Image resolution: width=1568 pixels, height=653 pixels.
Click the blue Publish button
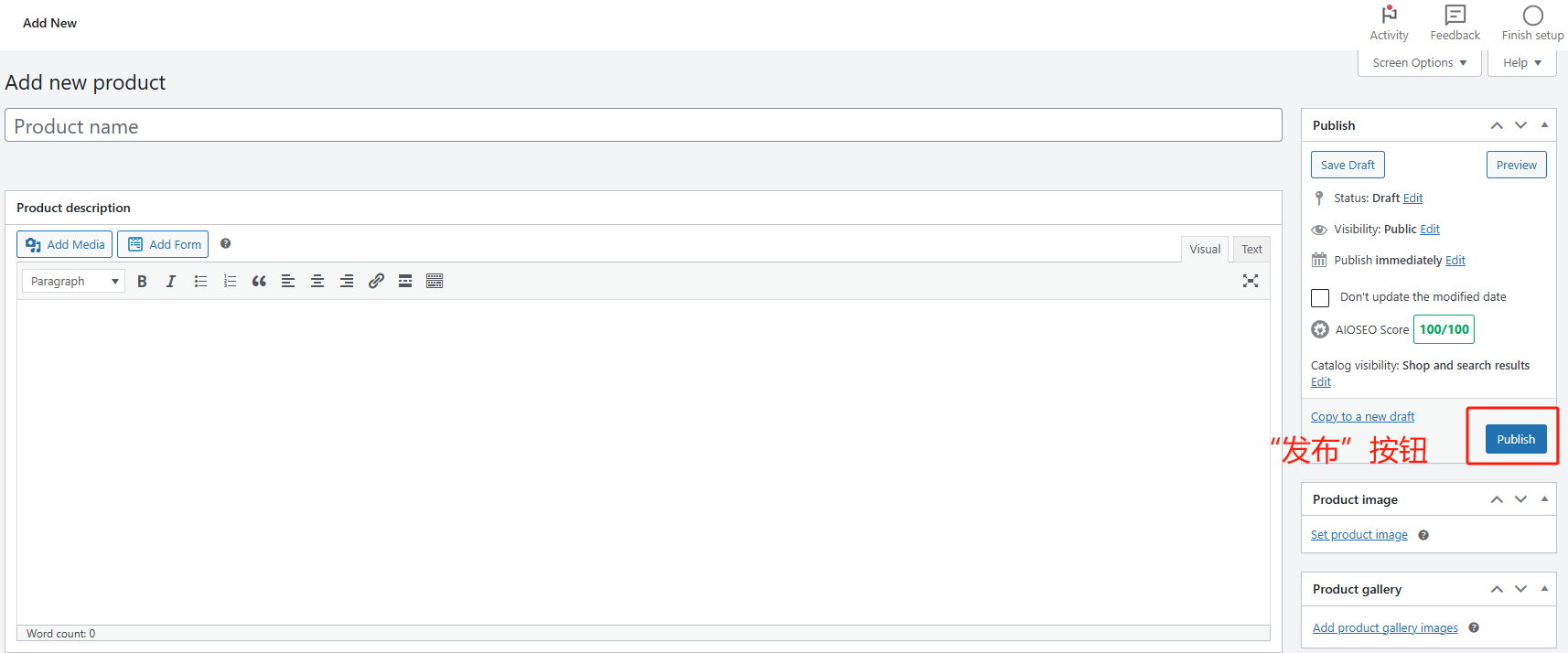[x=1516, y=439]
